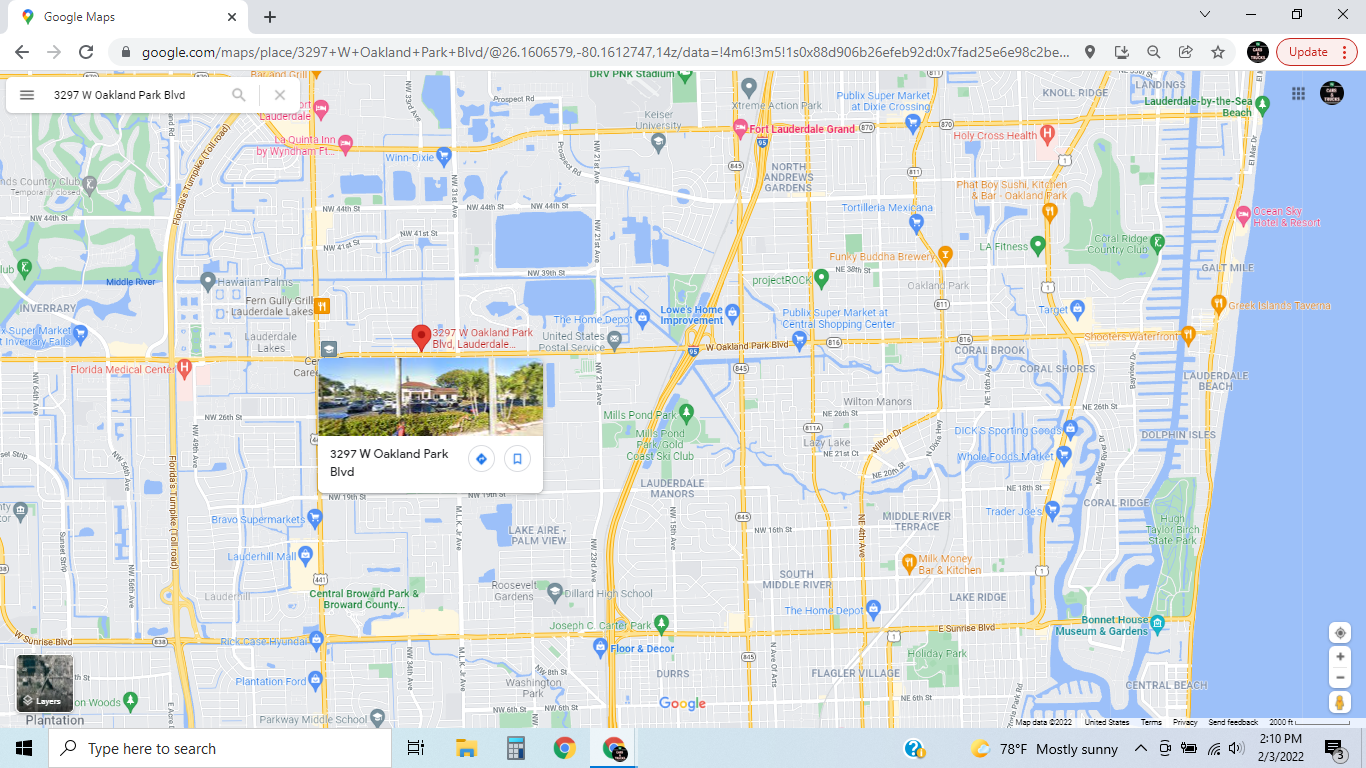Click the Google logo on the map
This screenshot has width=1366, height=768.
pyautogui.click(x=682, y=704)
